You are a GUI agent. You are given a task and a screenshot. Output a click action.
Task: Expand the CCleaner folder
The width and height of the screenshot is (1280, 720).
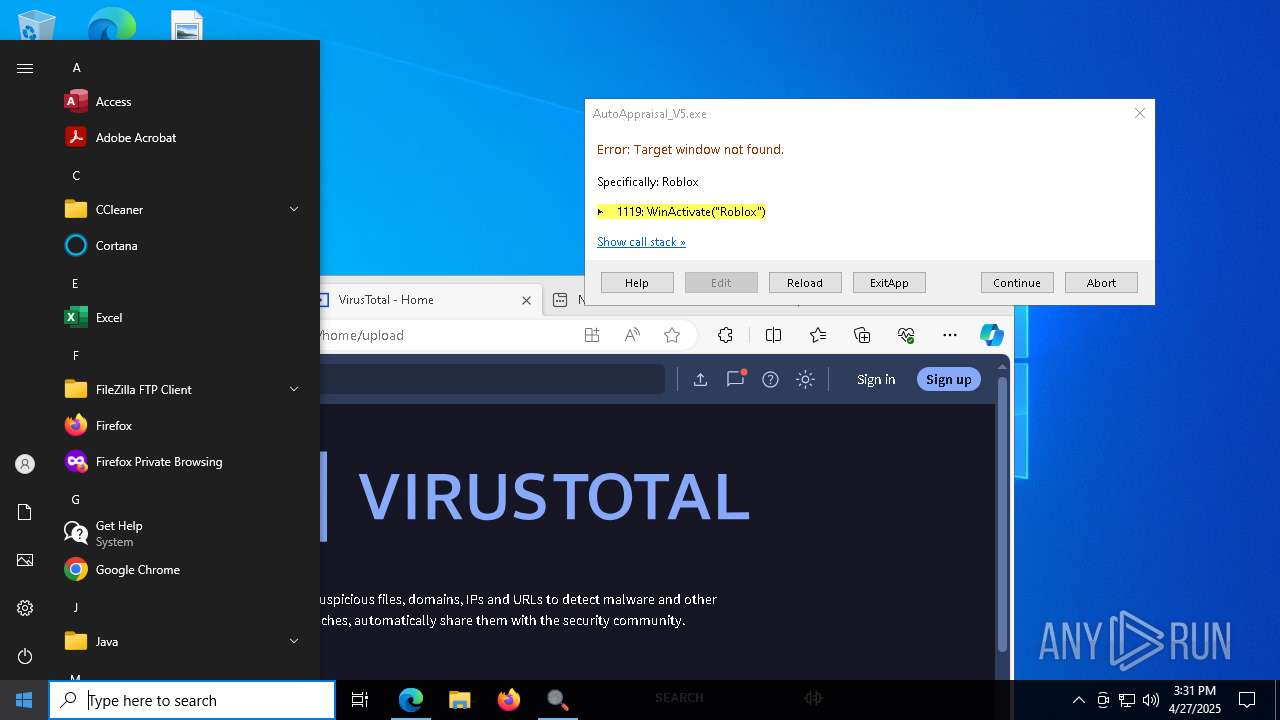pos(294,209)
